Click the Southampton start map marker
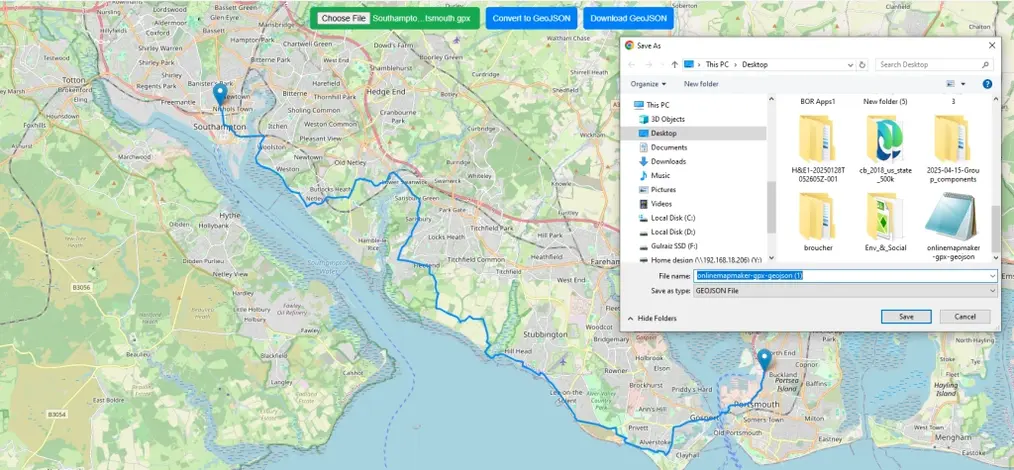Image resolution: width=1014 pixels, height=470 pixels. point(220,95)
